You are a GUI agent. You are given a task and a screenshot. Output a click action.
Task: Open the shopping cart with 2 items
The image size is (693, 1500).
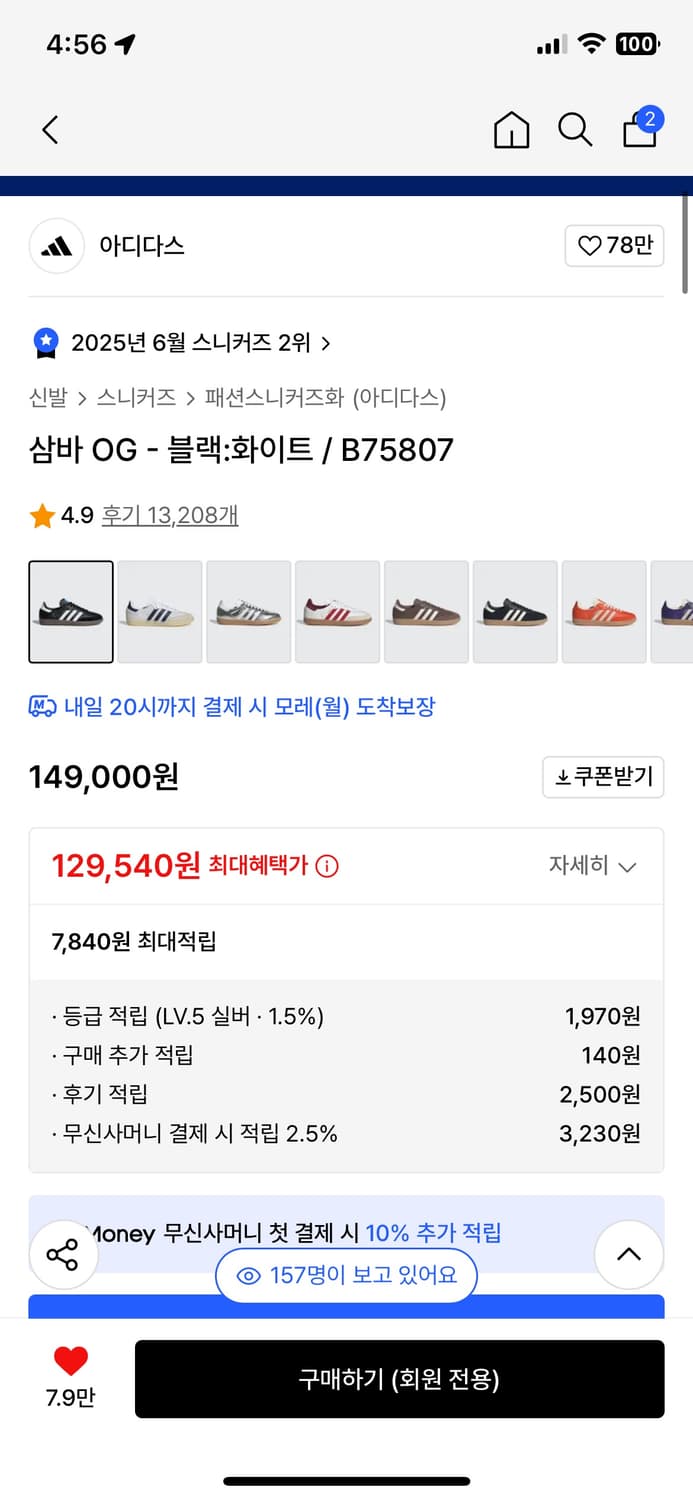pos(639,131)
